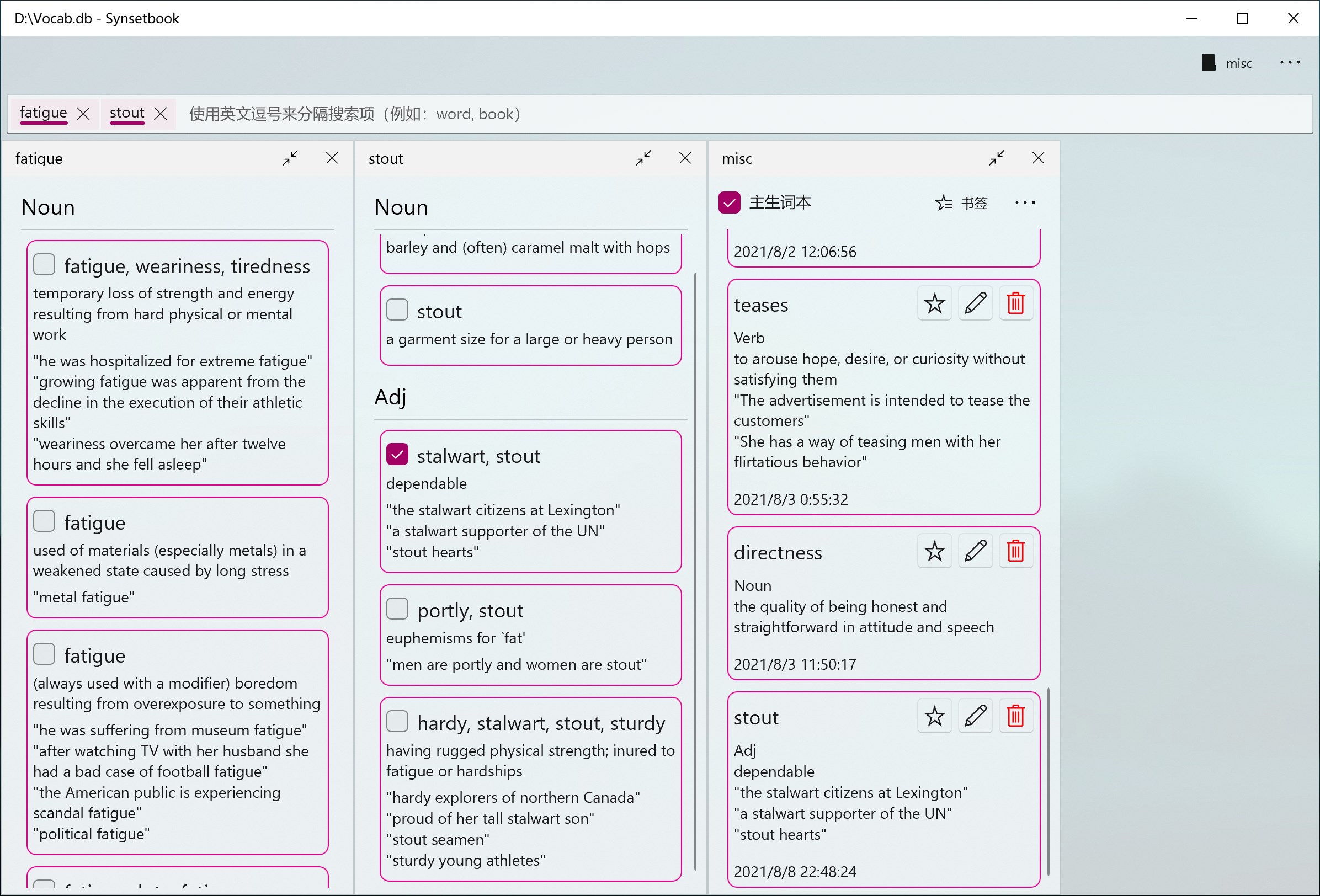This screenshot has height=896, width=1320.
Task: Click the 书签 bookmarks button
Action: click(962, 202)
